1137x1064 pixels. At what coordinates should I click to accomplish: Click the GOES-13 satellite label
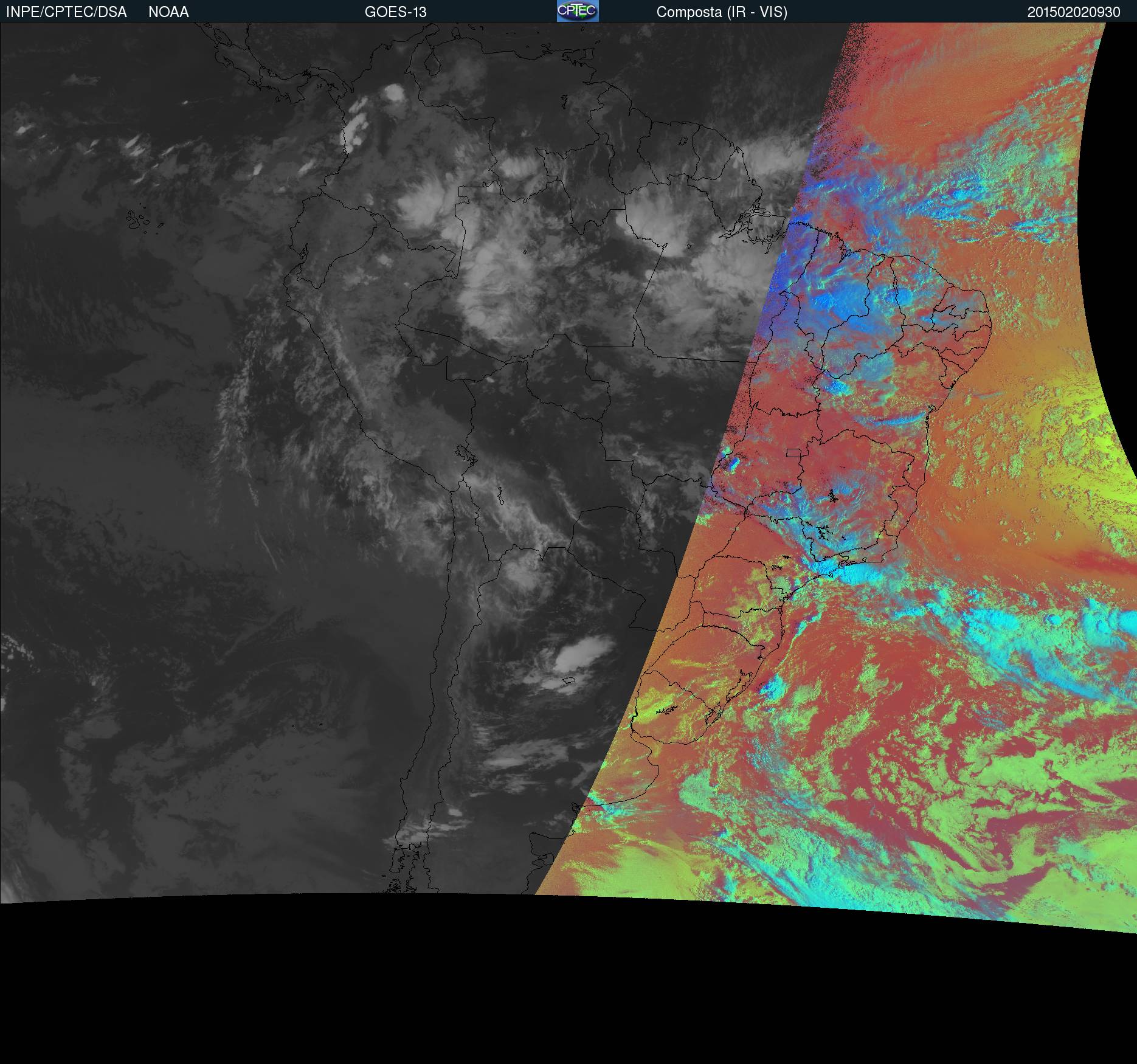tap(396, 12)
